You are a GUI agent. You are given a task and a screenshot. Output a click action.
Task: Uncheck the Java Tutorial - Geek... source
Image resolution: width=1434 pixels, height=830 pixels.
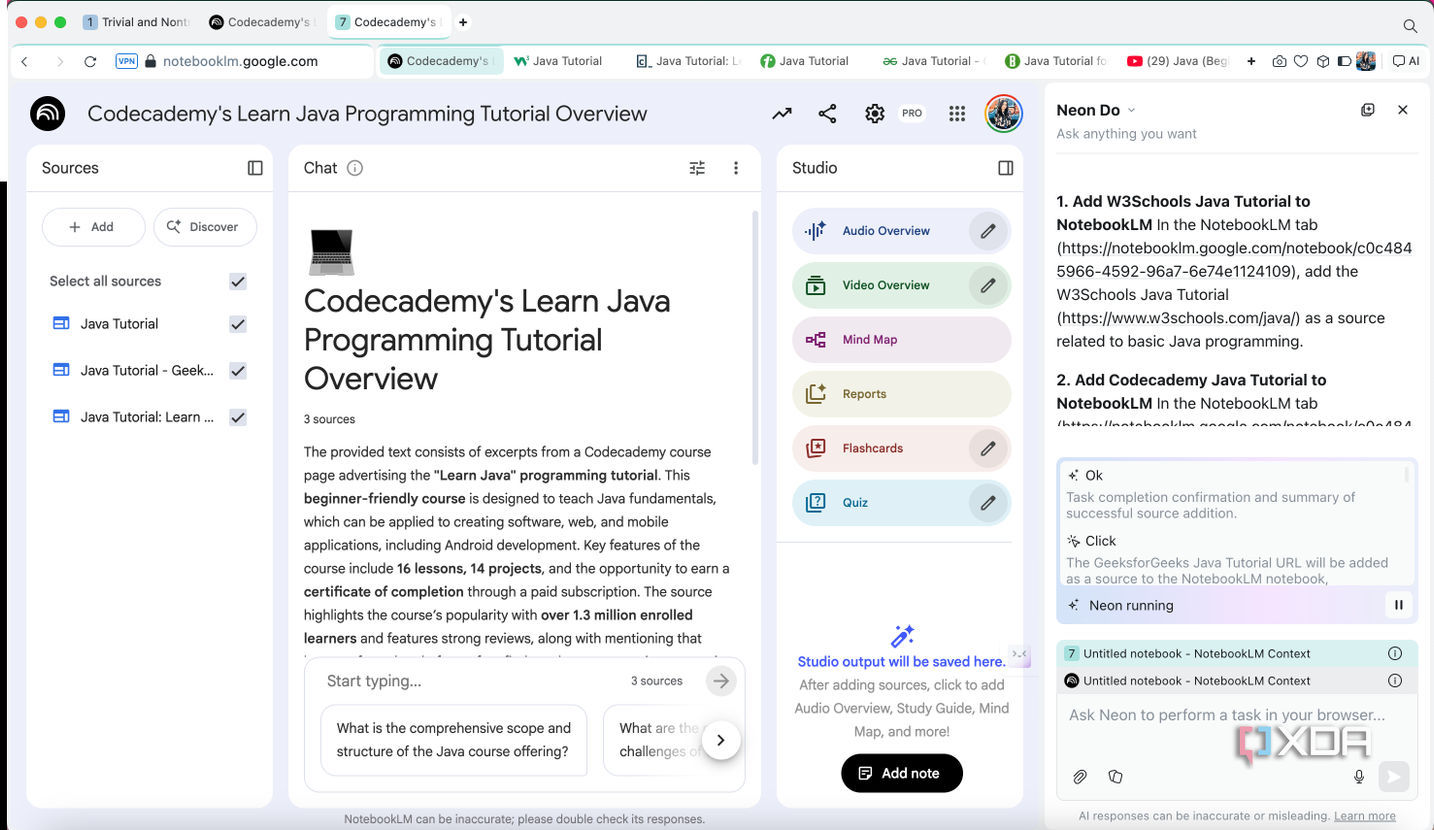point(238,371)
